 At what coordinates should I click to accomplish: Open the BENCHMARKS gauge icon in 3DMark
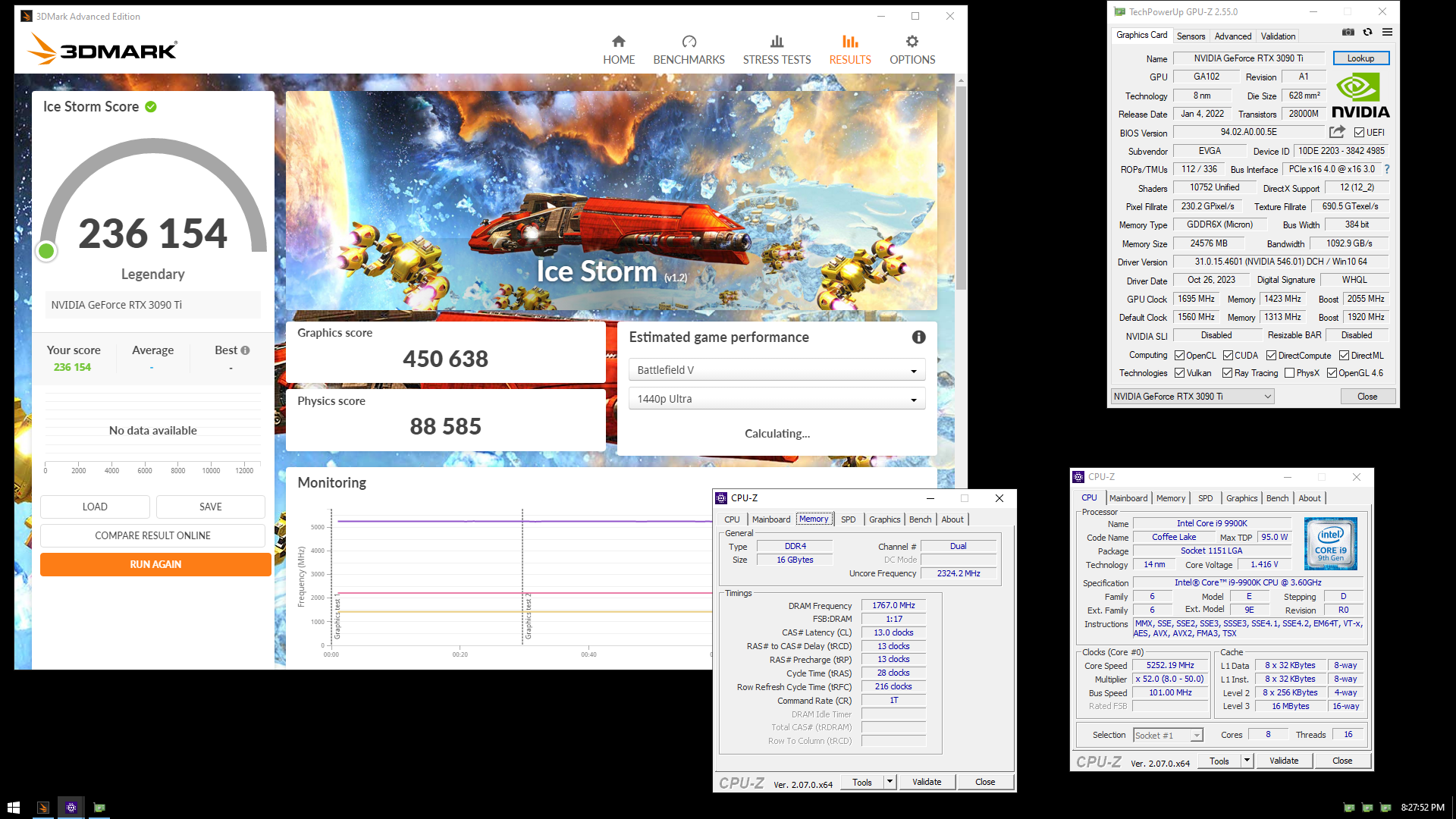coord(689,42)
